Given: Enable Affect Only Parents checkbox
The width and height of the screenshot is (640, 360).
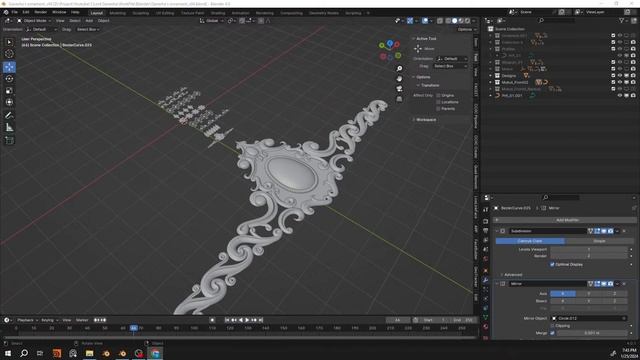Looking at the screenshot, I should pos(438,109).
